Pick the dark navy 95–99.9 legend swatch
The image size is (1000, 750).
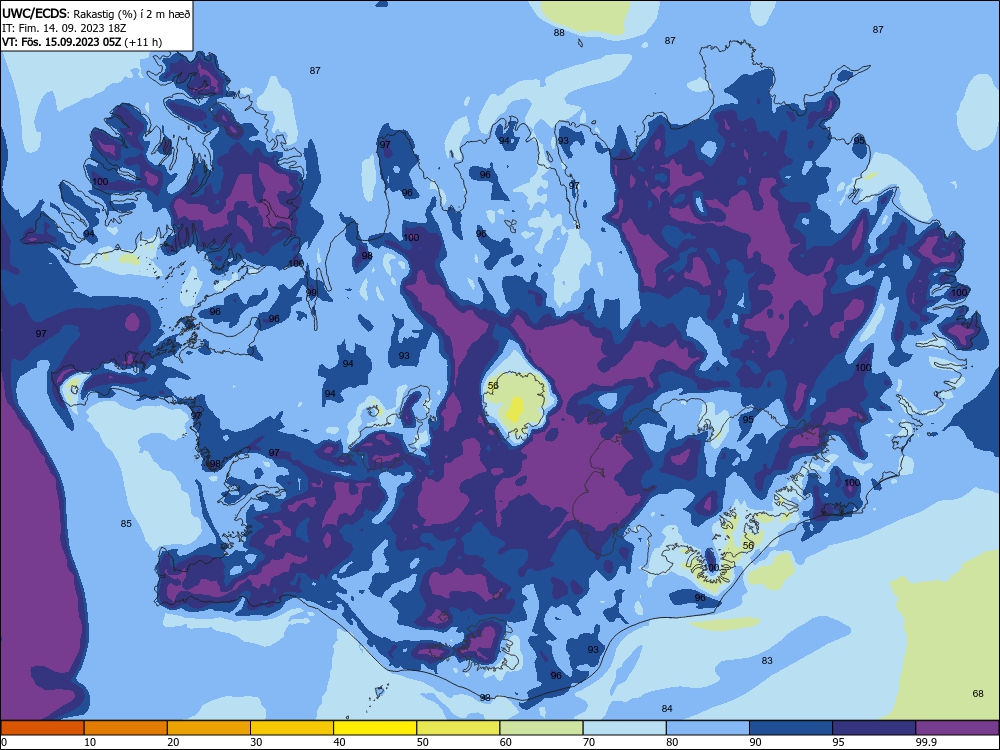874,728
